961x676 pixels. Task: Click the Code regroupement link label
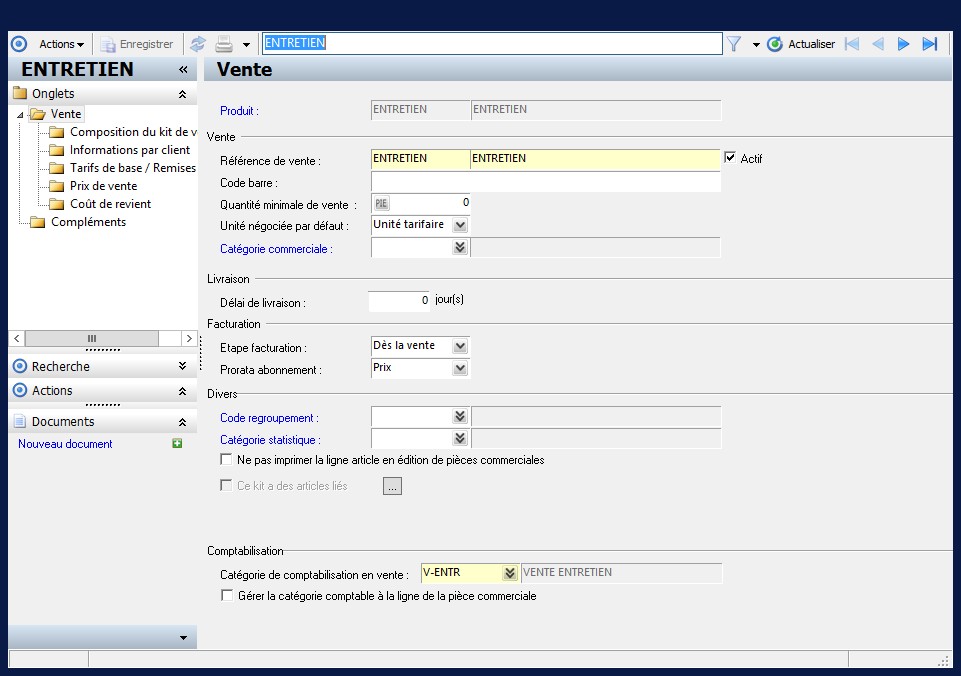tap(269, 418)
